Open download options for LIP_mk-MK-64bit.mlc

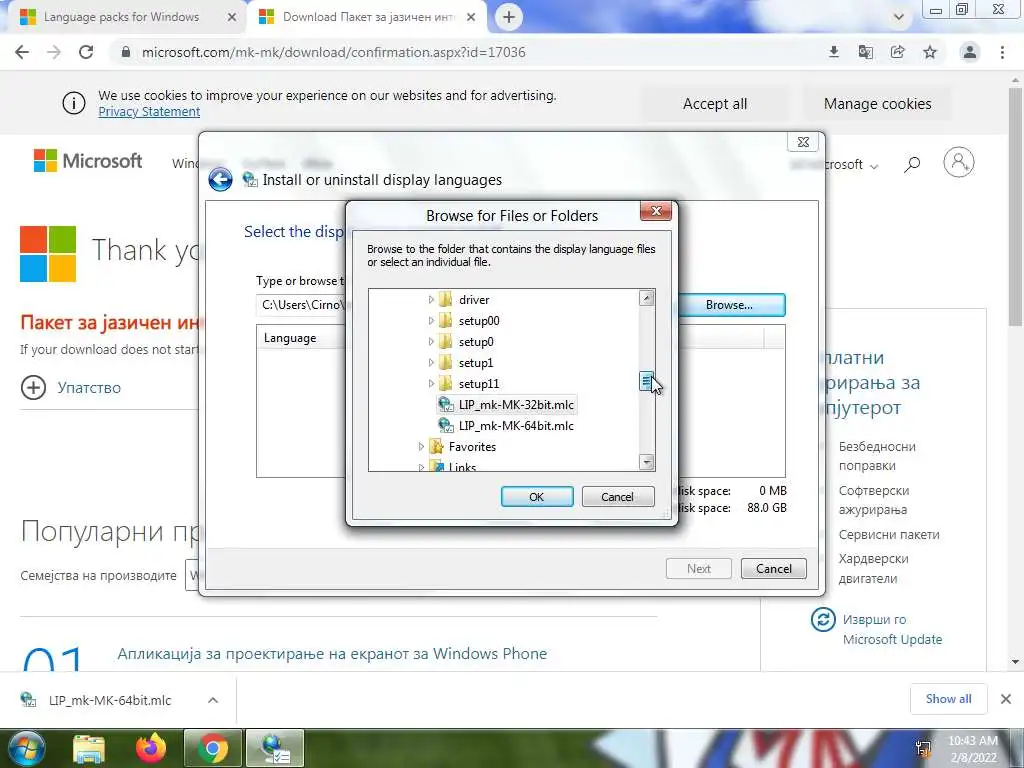pos(213,700)
